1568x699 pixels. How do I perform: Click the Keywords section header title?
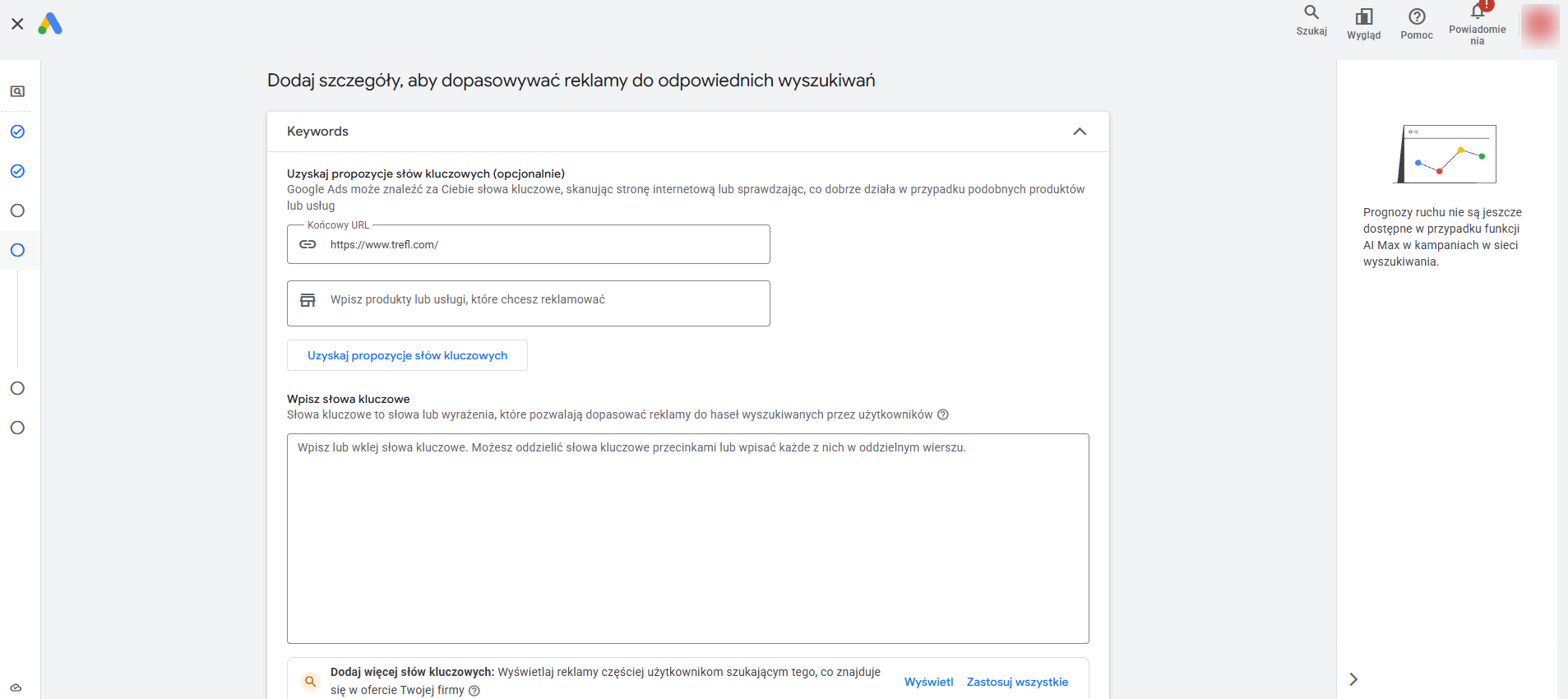click(x=317, y=132)
